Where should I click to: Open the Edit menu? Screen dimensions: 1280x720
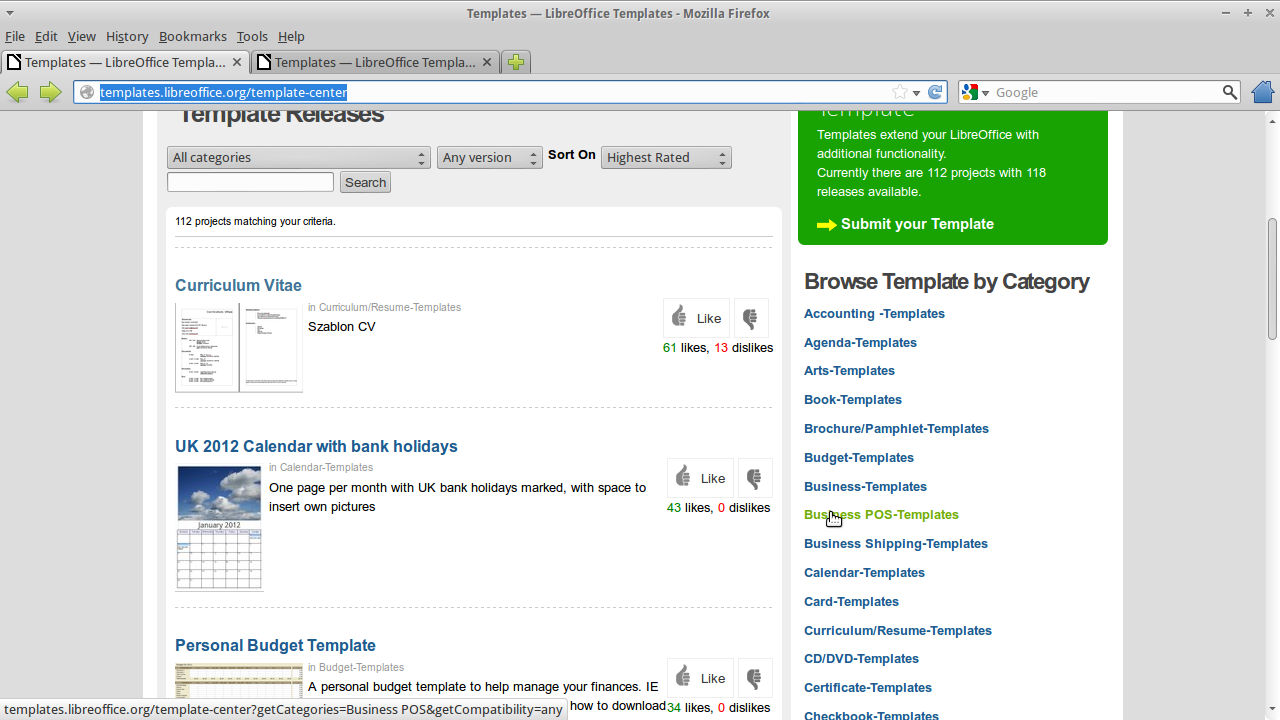pyautogui.click(x=46, y=36)
